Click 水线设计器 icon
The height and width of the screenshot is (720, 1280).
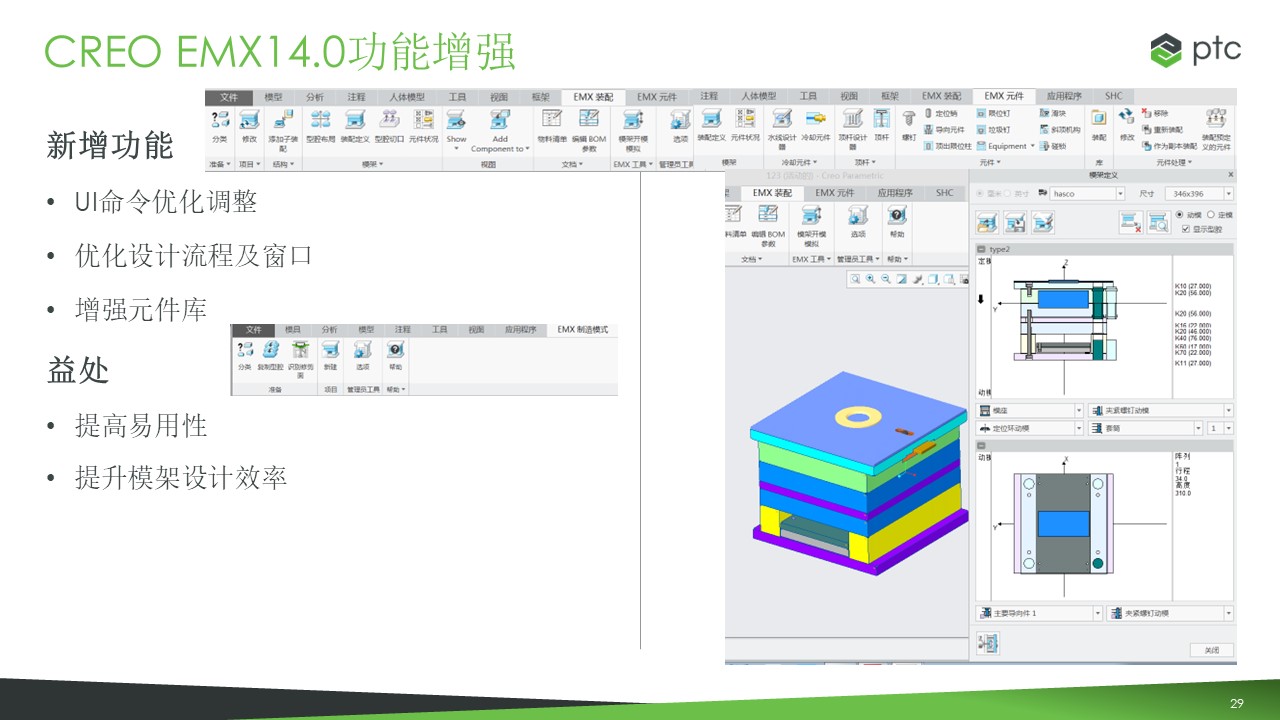pos(782,128)
